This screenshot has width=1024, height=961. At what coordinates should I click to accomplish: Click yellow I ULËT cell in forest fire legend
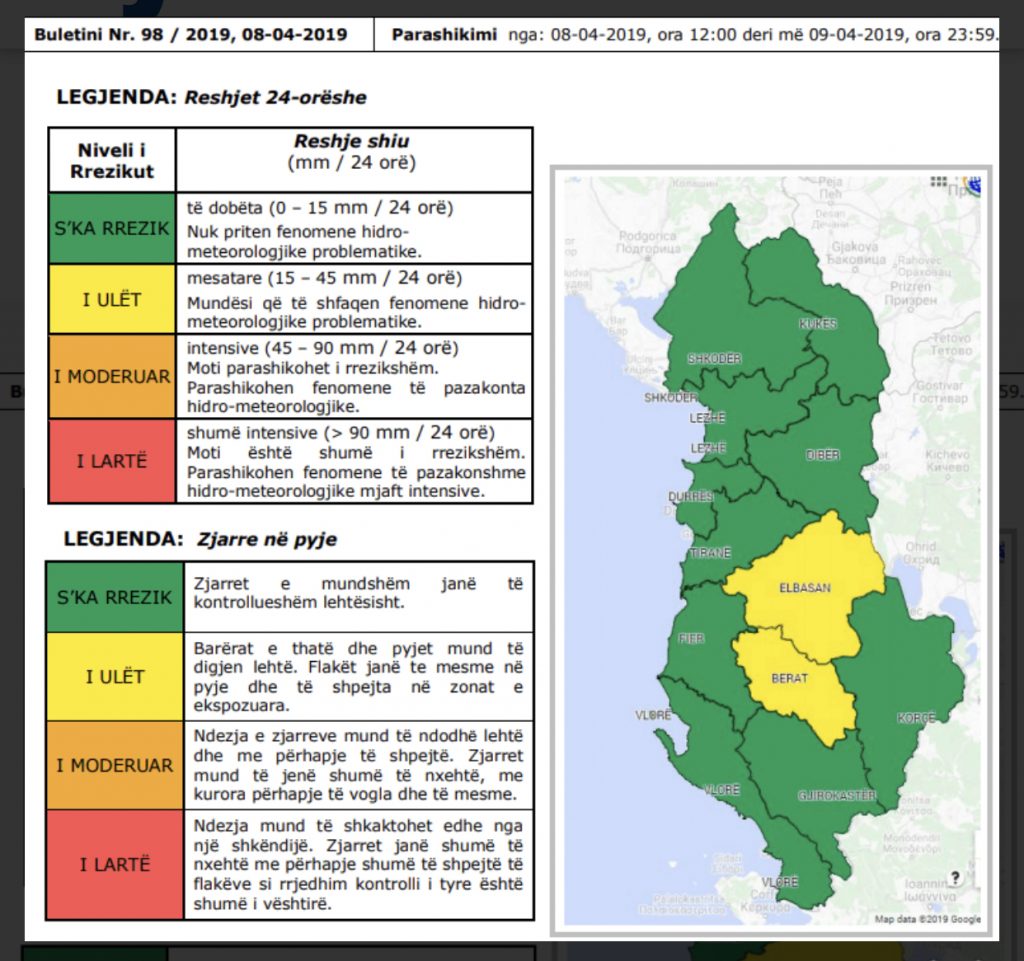(114, 677)
